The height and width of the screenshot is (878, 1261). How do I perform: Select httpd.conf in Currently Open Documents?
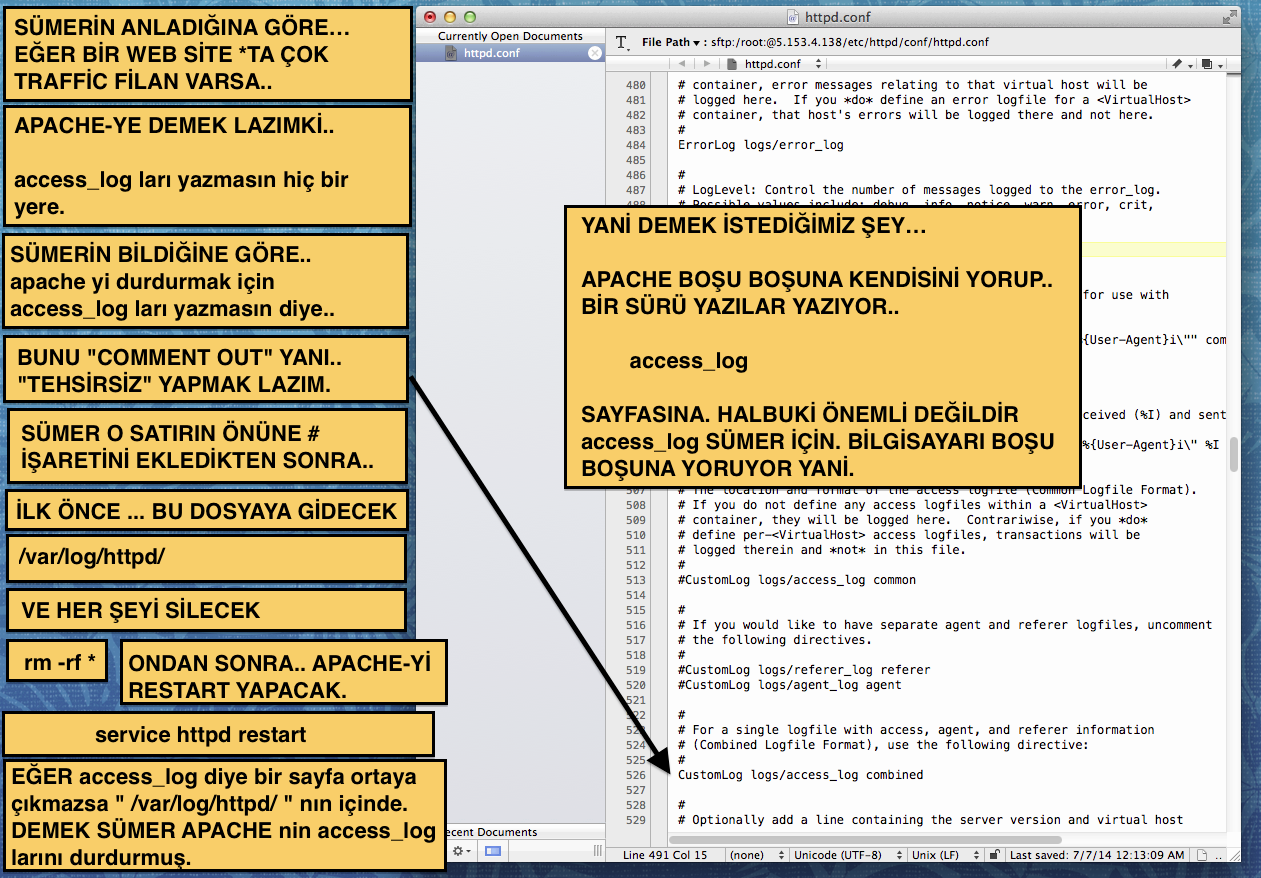tap(510, 53)
